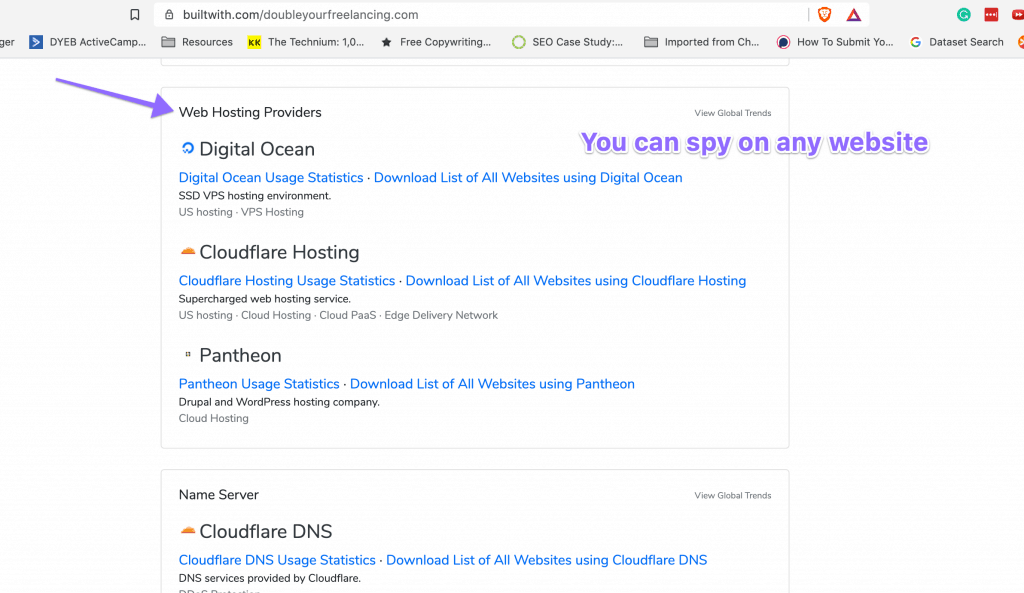Click the Name Server section title

tap(219, 495)
